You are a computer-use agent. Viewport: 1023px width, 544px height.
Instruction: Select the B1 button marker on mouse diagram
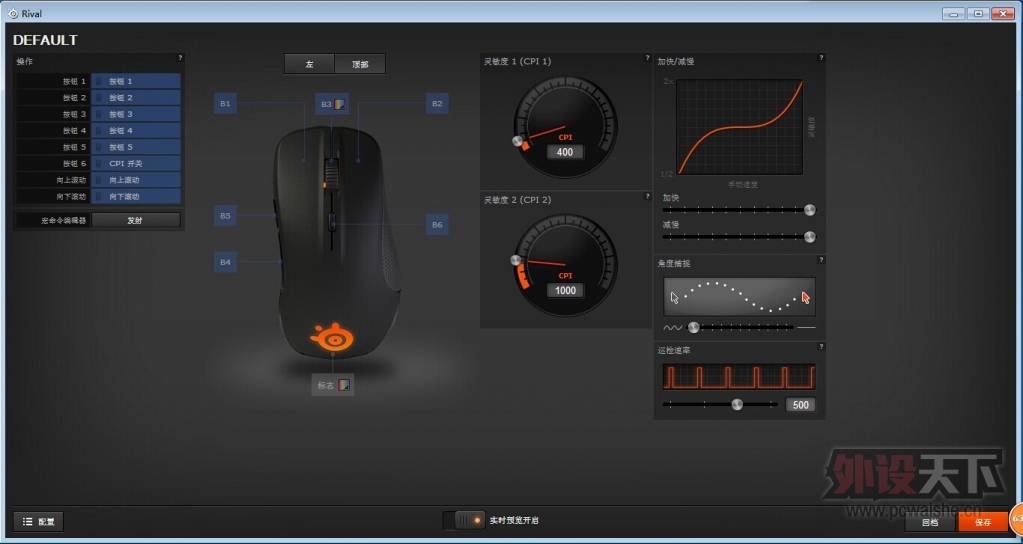(225, 104)
